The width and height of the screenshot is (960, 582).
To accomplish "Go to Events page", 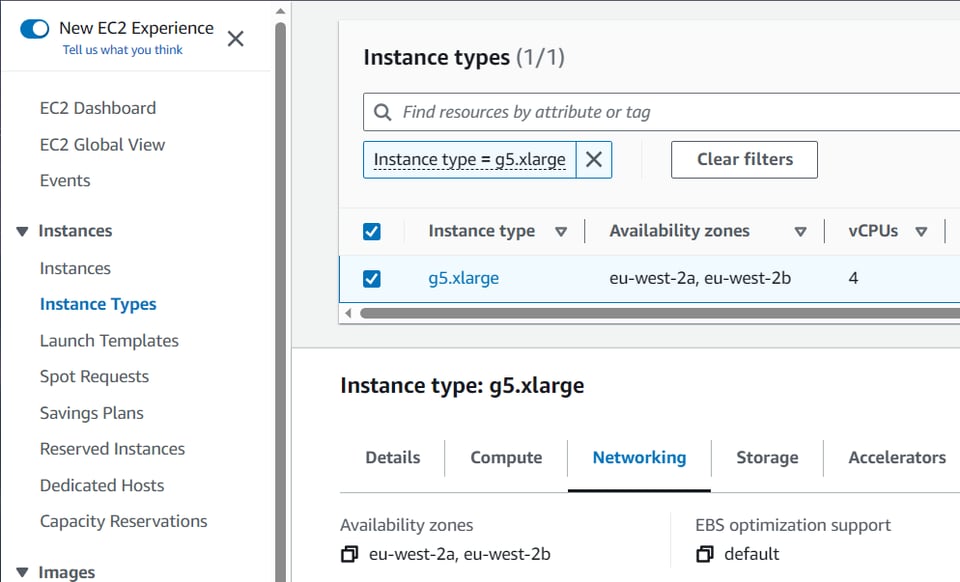I will point(65,181).
